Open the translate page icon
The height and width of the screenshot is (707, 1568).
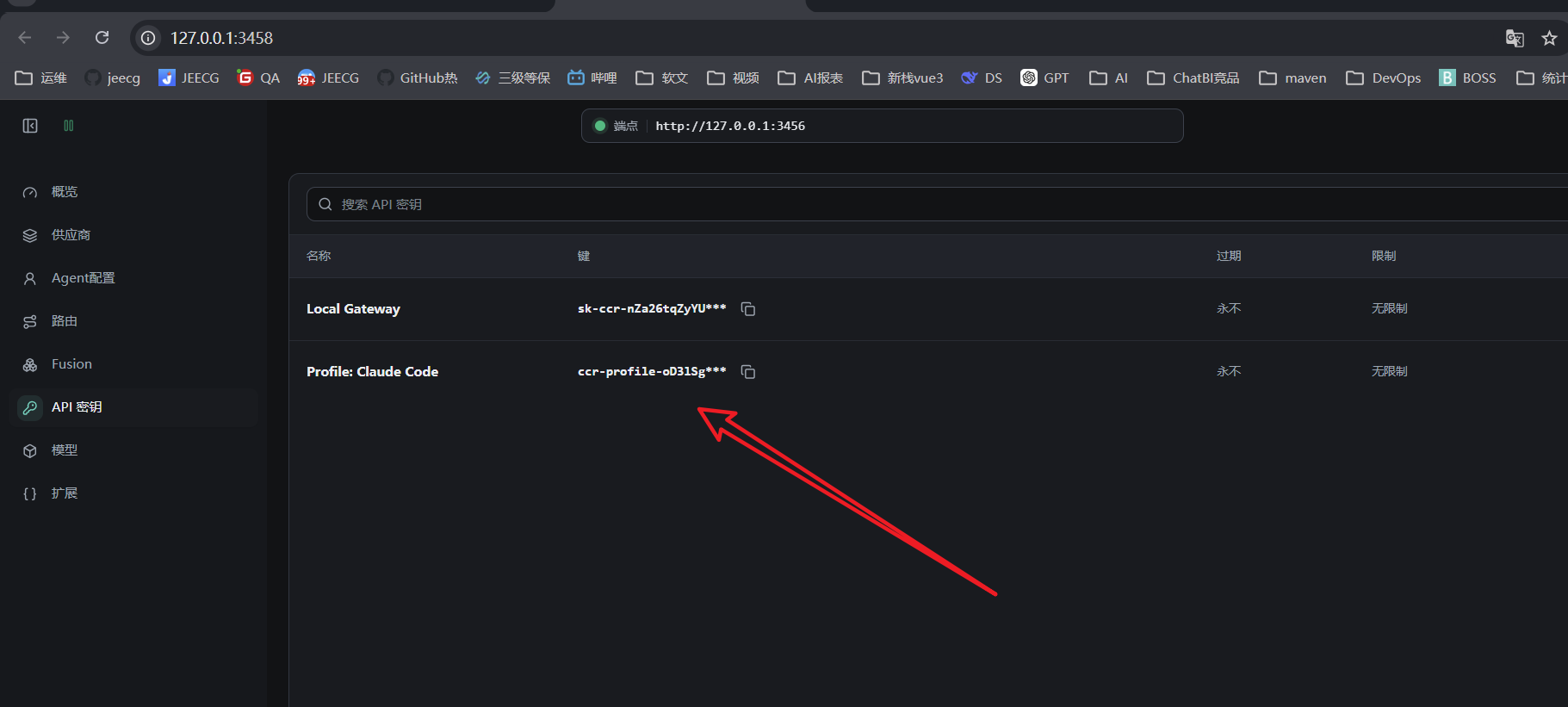(x=1515, y=38)
